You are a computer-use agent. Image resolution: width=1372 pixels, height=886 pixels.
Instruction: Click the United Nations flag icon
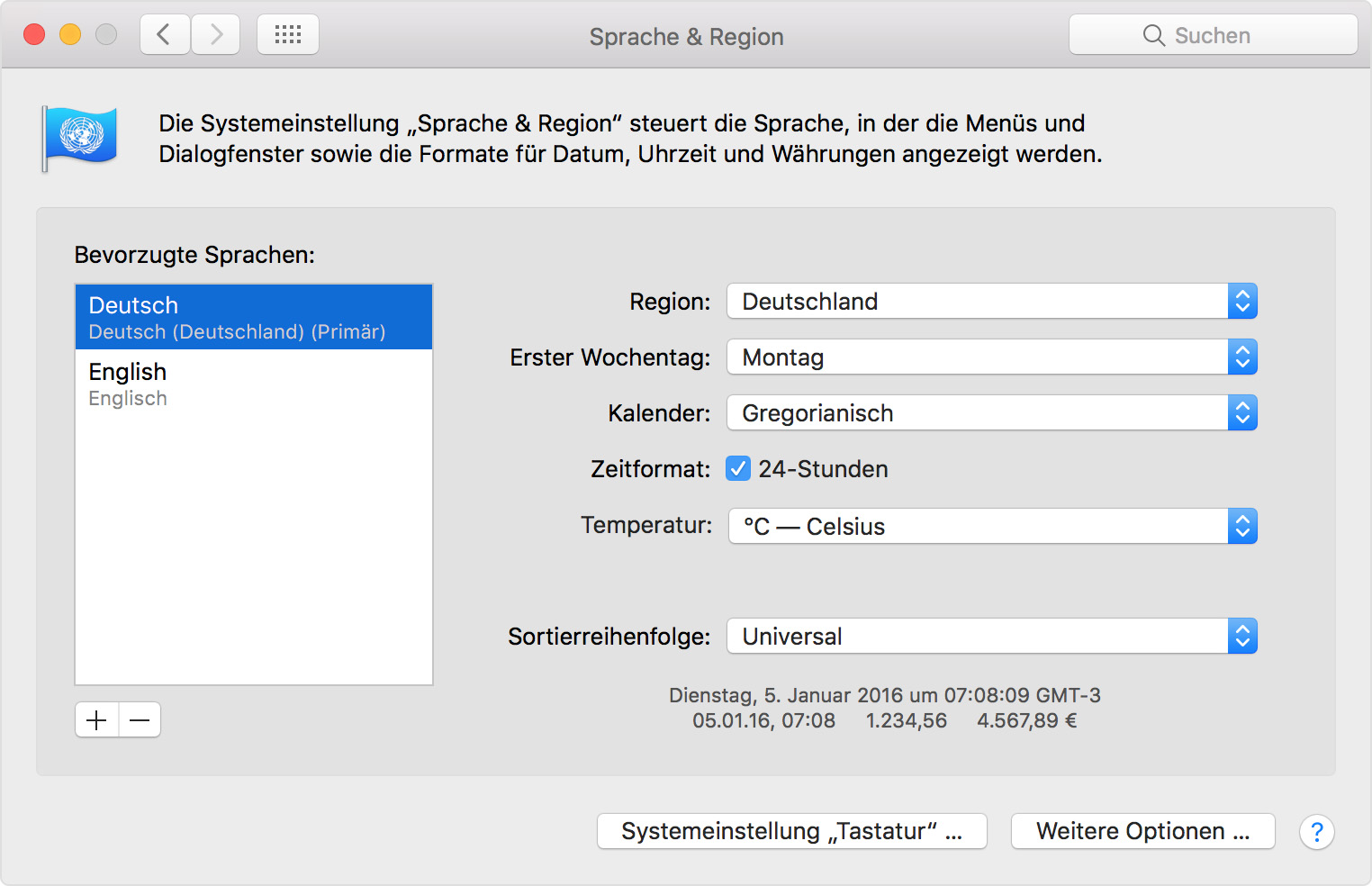(x=79, y=139)
